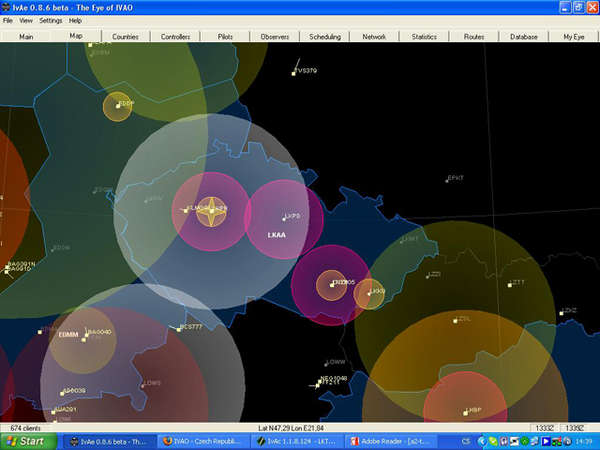Screen dimensions: 600x450
Task: Open the Controllers tab
Action: [x=175, y=37]
